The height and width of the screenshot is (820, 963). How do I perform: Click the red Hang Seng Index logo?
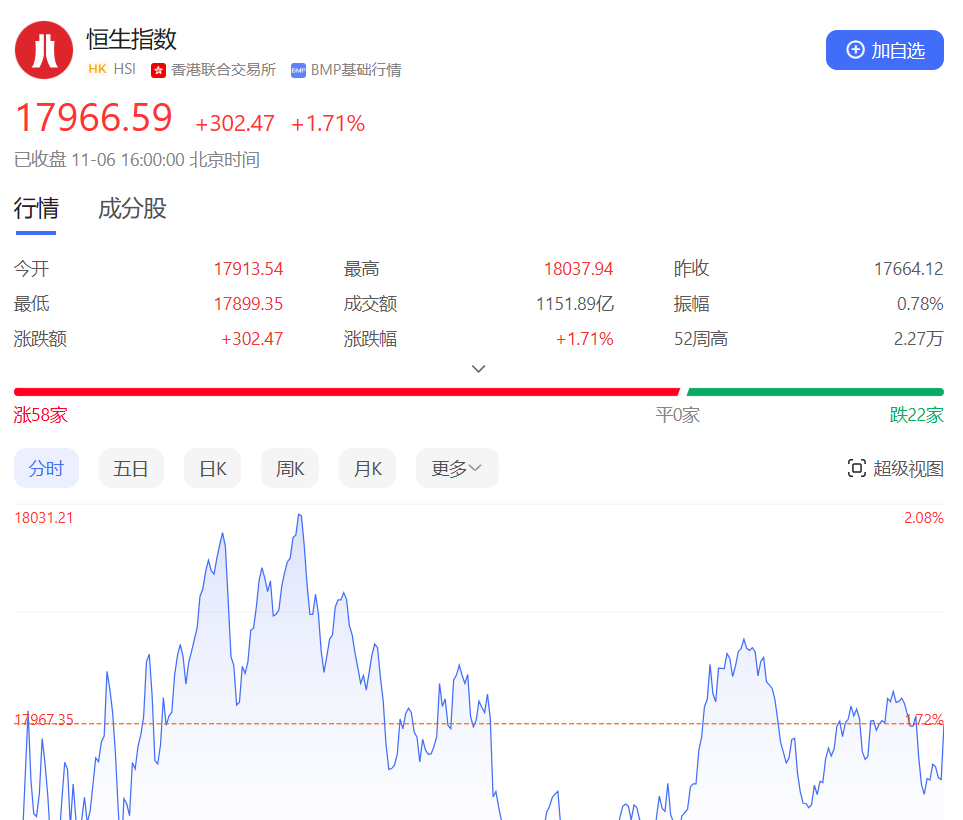point(44,50)
